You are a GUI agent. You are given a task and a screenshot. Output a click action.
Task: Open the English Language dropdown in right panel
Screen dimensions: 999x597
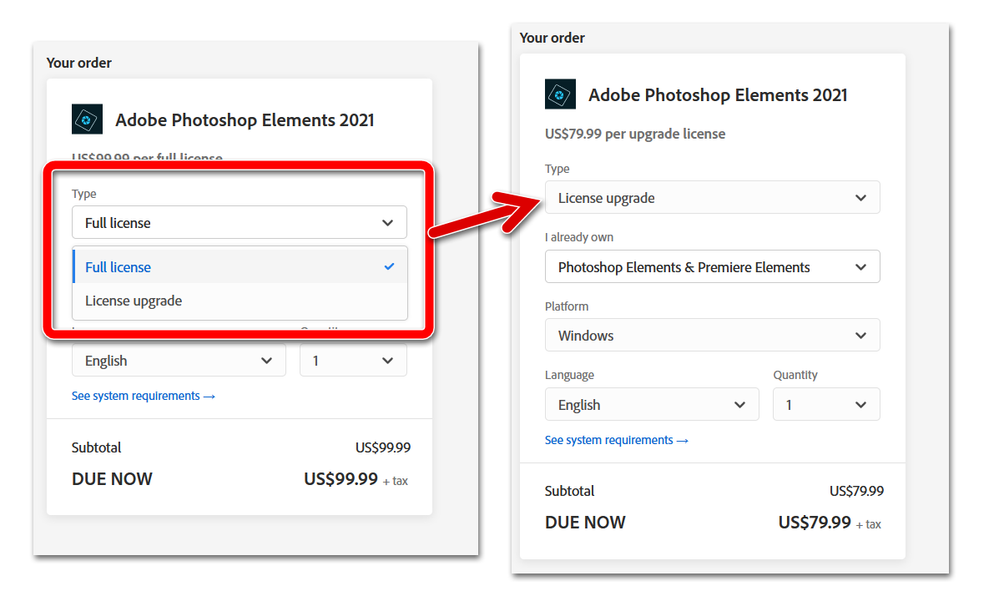pos(652,405)
